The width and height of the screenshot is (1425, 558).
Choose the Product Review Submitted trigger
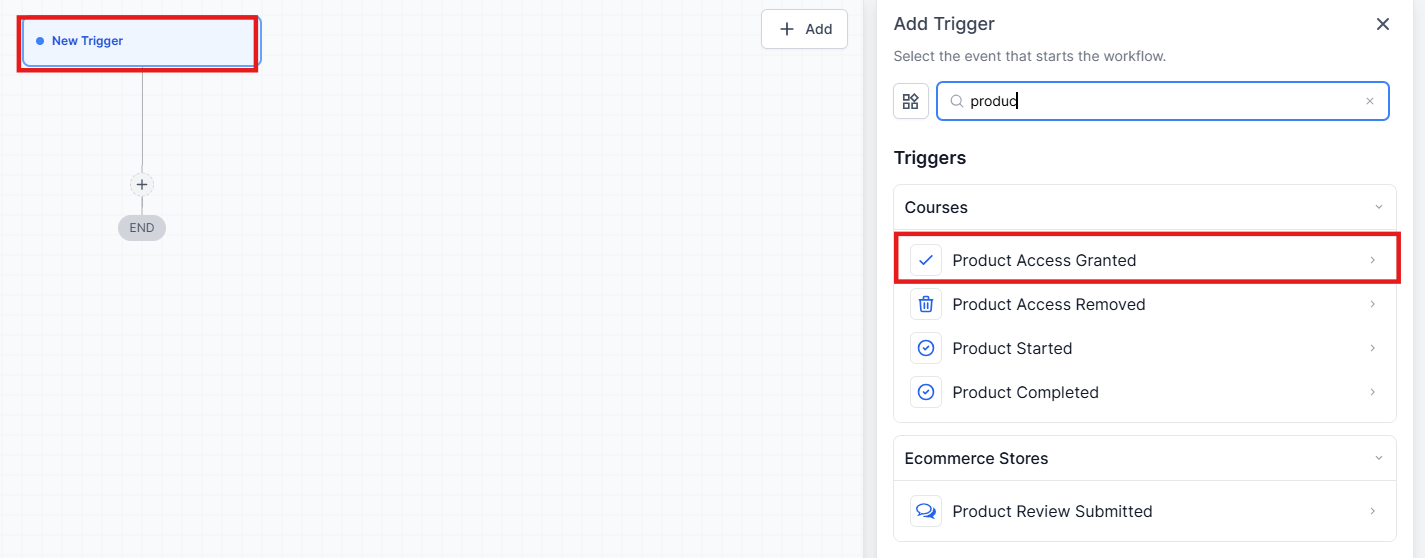(x=1052, y=511)
